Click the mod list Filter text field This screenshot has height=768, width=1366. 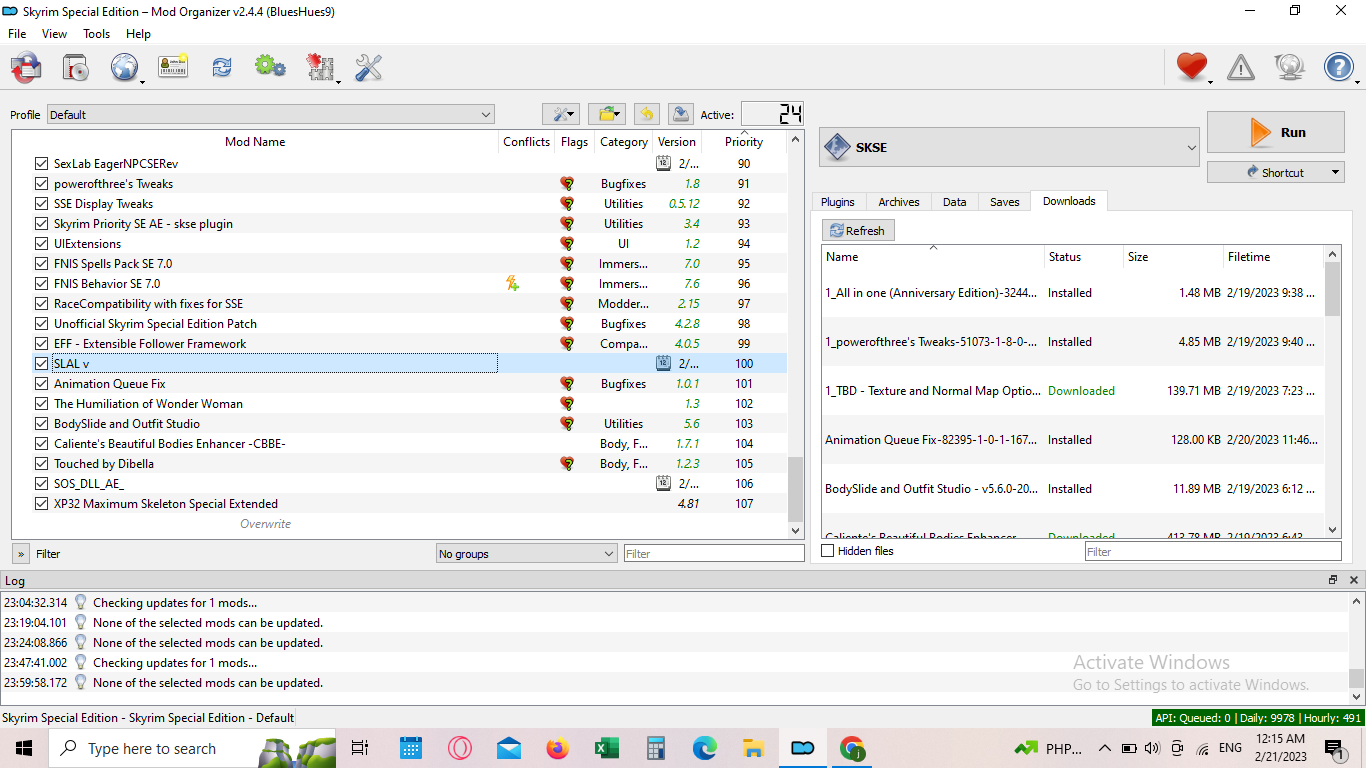click(x=714, y=553)
